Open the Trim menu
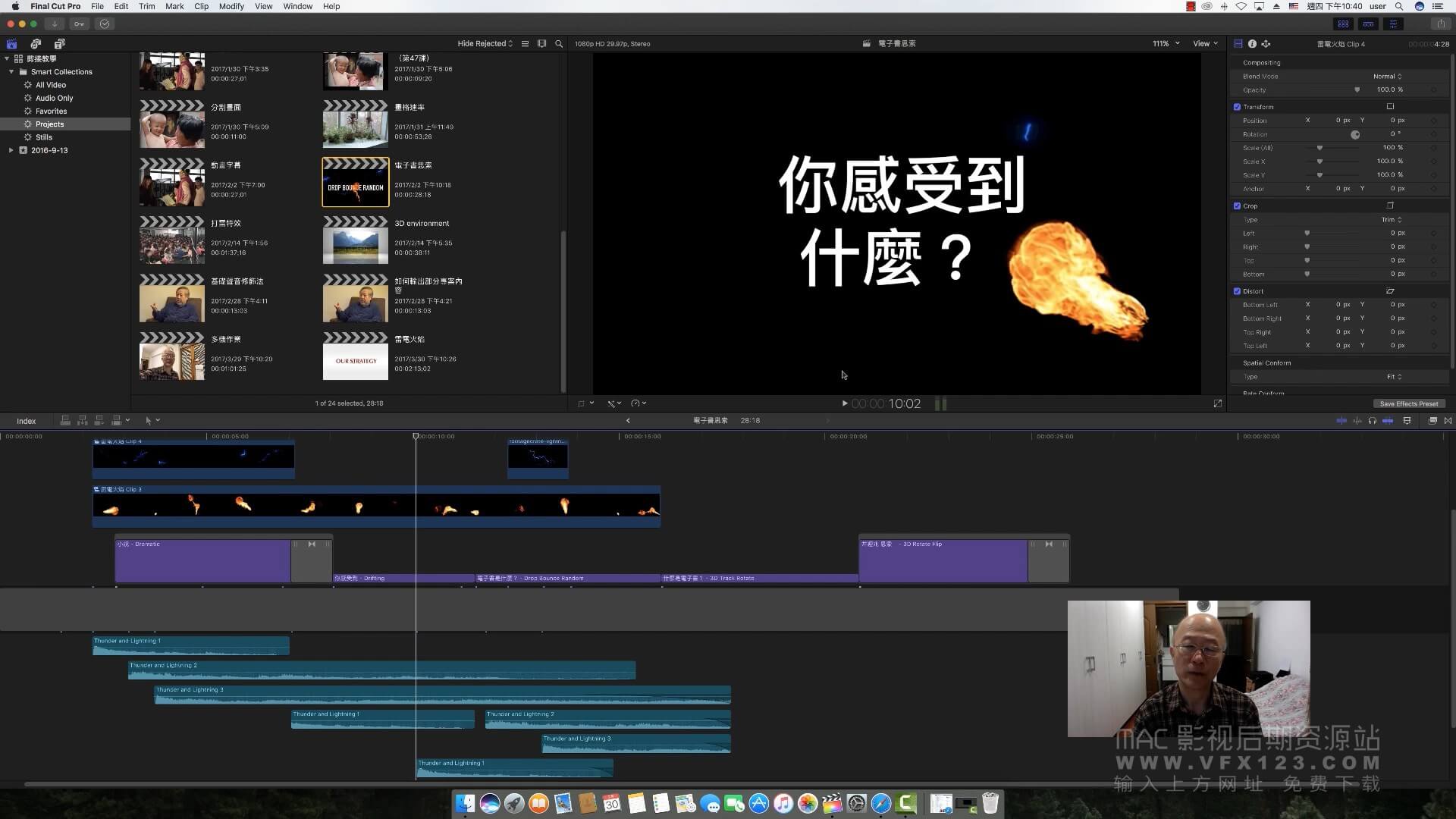The height and width of the screenshot is (819, 1456). [x=147, y=6]
